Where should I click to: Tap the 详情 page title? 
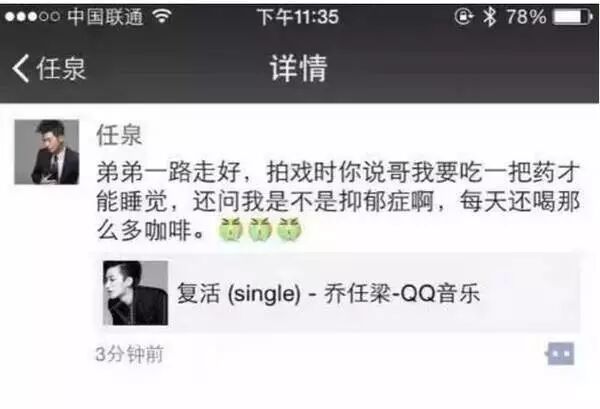pyautogui.click(x=298, y=68)
